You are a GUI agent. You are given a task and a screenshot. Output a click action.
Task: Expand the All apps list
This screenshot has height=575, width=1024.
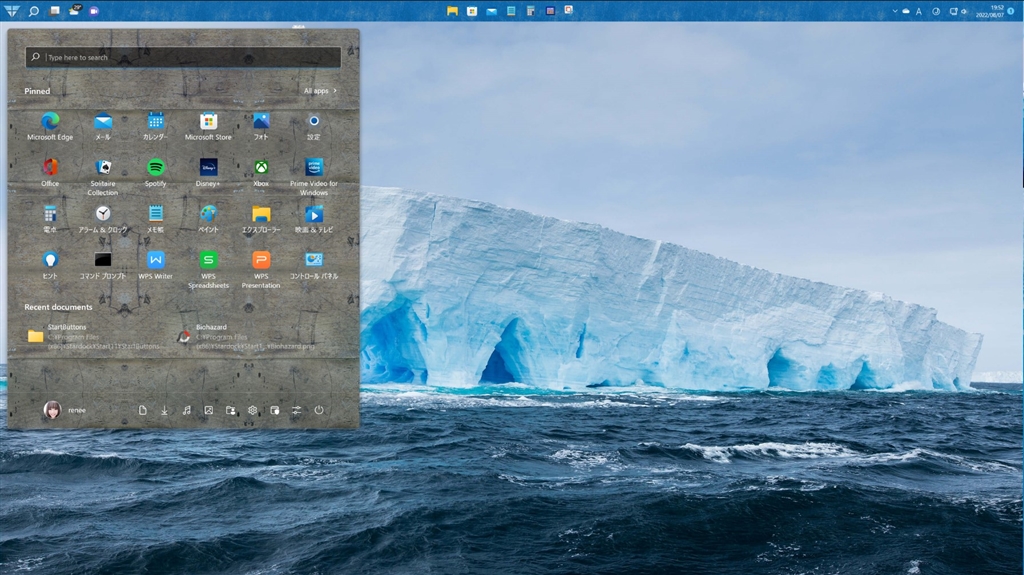[x=320, y=91]
